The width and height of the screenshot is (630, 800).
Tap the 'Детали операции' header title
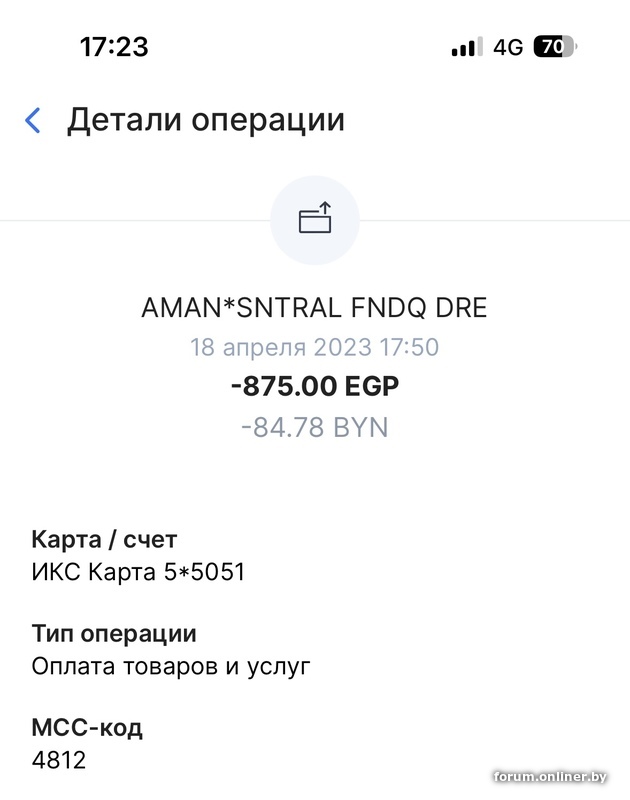click(205, 120)
